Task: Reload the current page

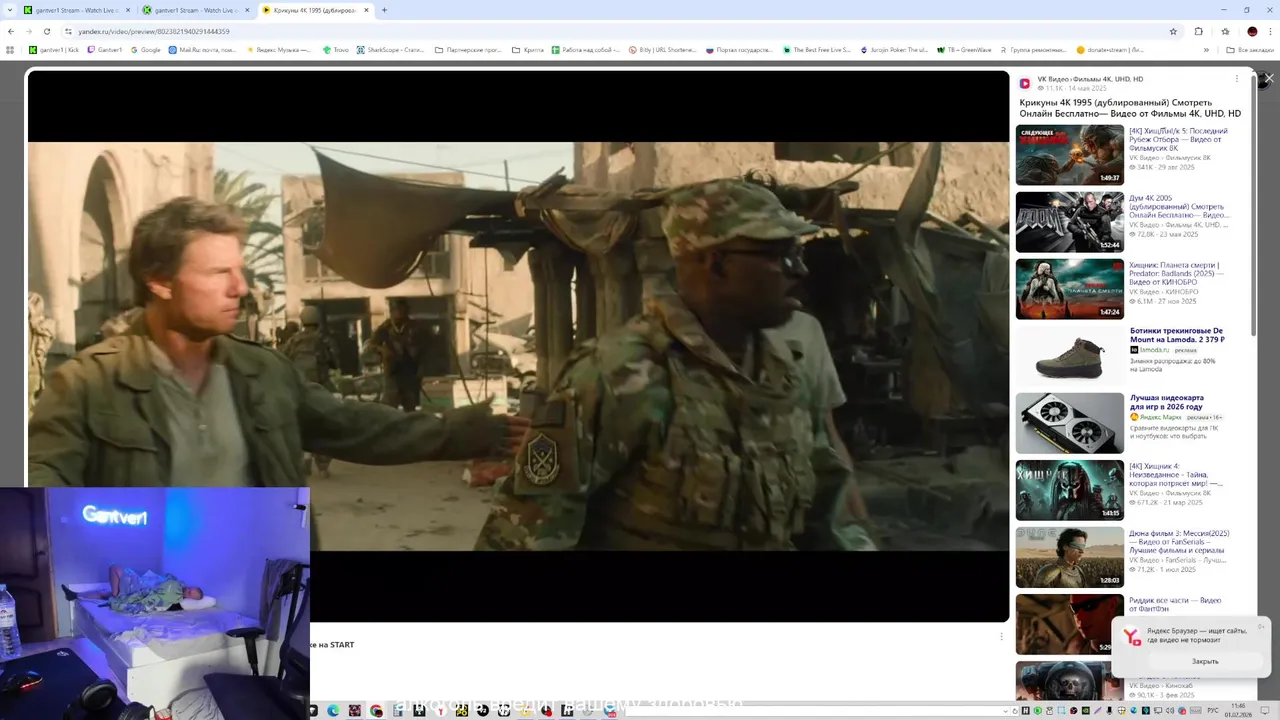Action: point(47,31)
